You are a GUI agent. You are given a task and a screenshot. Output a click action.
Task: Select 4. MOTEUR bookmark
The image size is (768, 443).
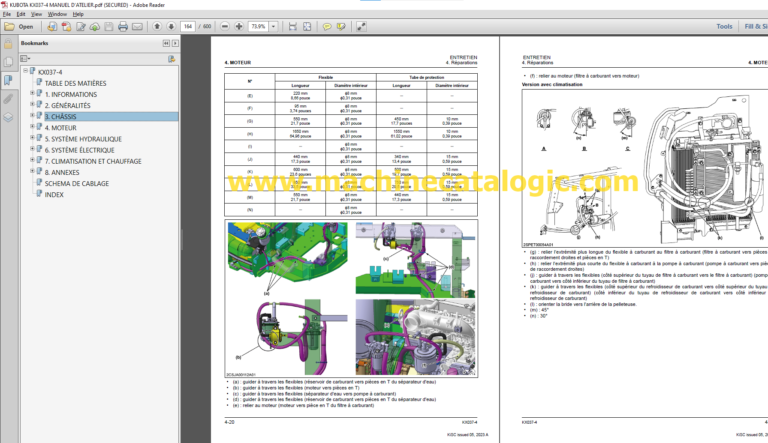[x=61, y=128]
